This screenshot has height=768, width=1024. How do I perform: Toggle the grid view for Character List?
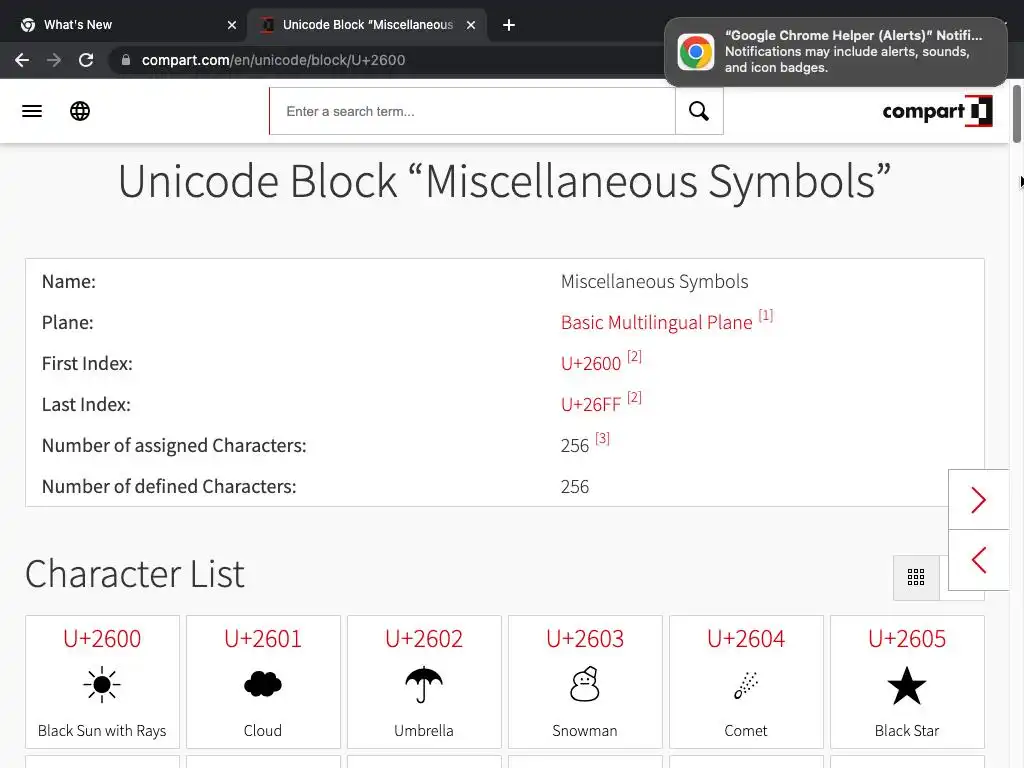click(915, 578)
